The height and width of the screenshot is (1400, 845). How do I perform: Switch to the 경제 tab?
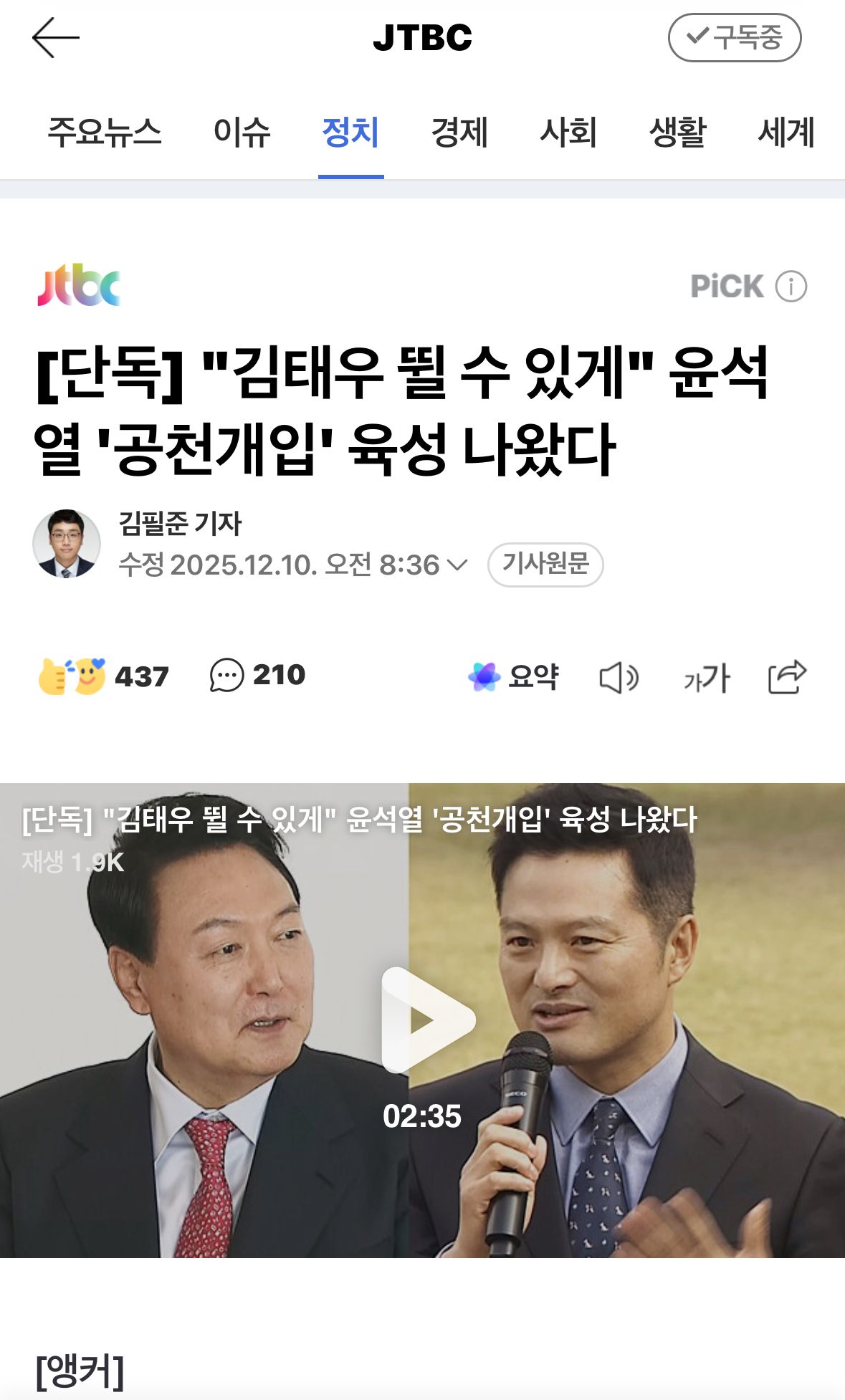pyautogui.click(x=459, y=133)
